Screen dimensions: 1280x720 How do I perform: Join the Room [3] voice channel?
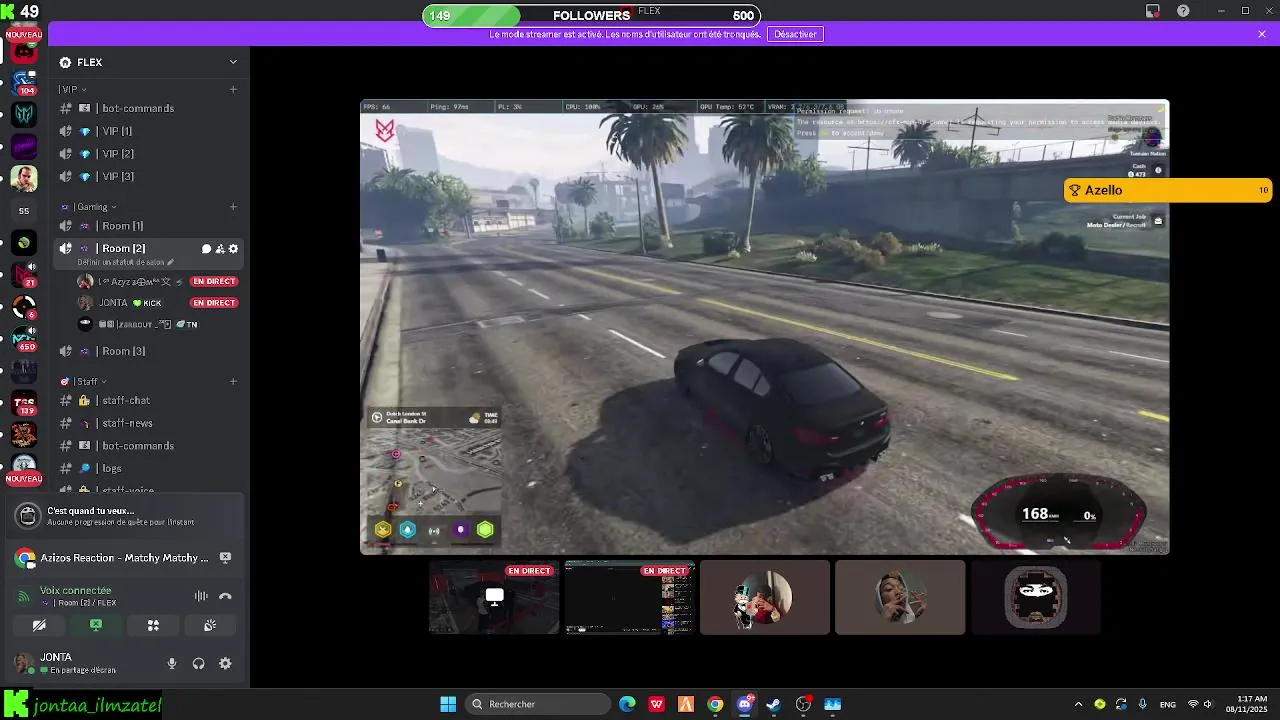149,351
